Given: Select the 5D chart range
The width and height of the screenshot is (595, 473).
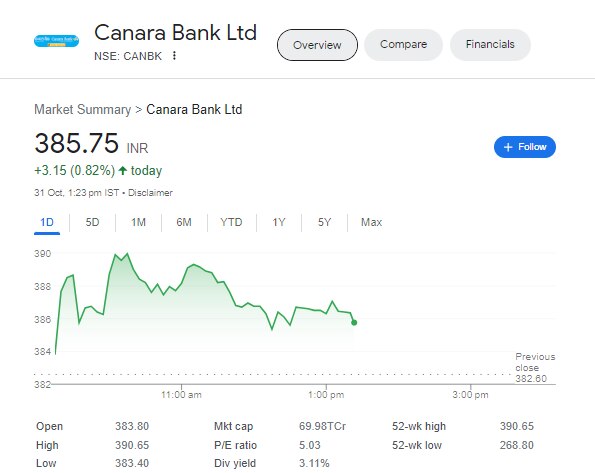Looking at the screenshot, I should tap(92, 222).
